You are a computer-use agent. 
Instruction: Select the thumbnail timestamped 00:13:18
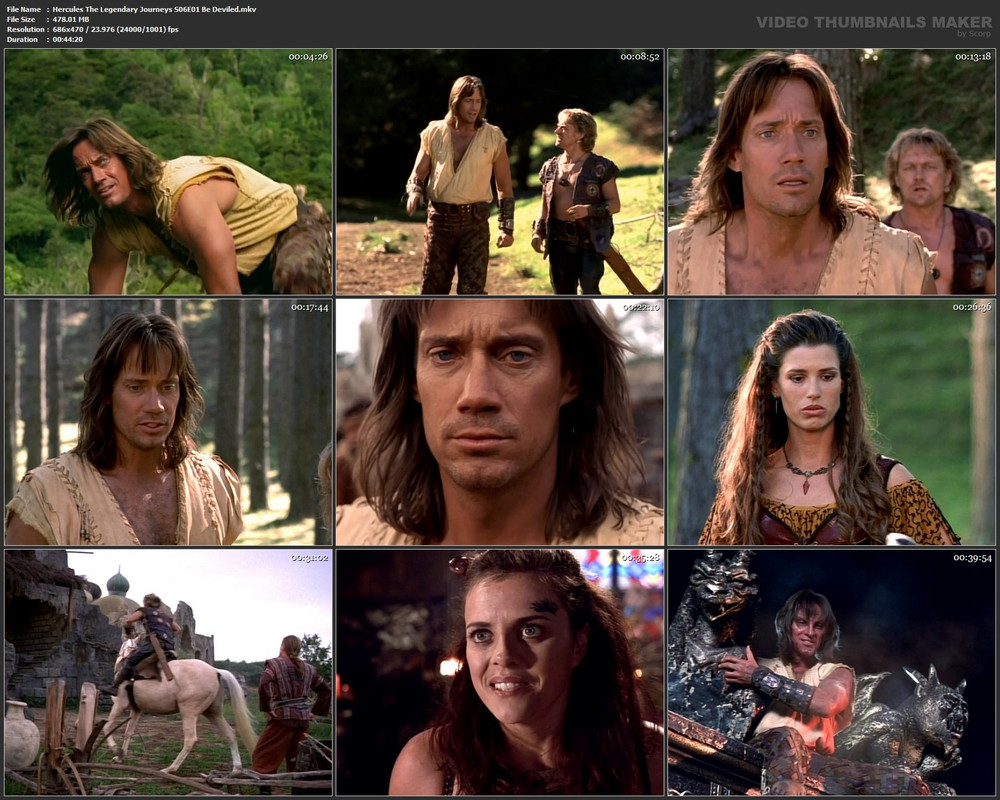click(832, 172)
